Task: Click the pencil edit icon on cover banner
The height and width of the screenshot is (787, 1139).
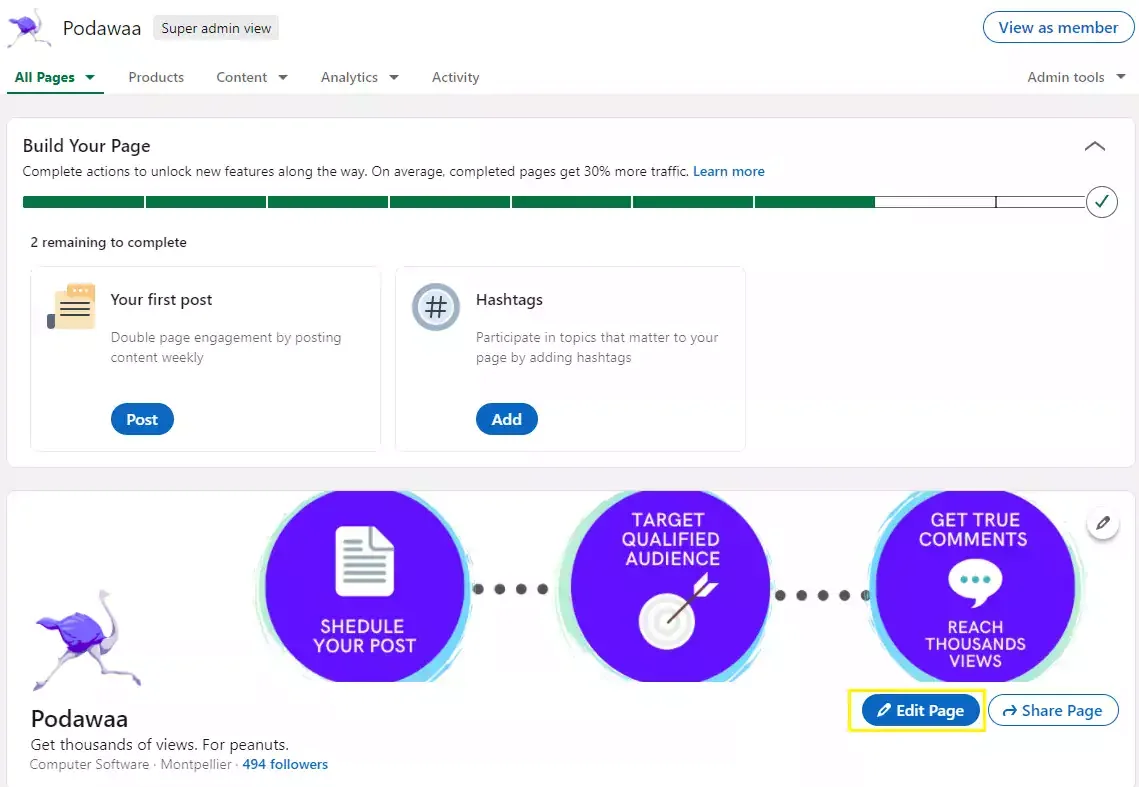Action: (x=1103, y=523)
